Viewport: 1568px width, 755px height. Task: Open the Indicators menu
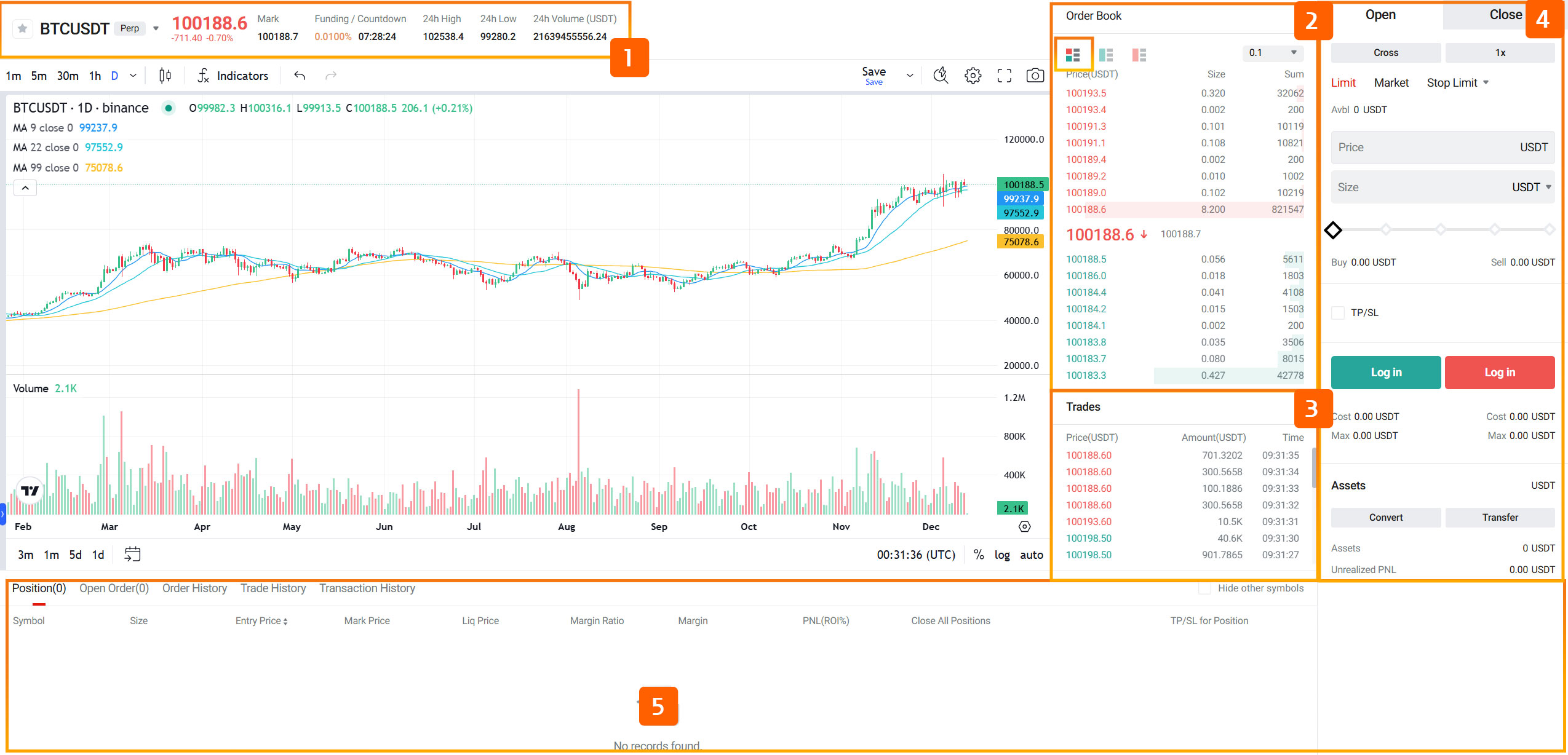click(233, 76)
